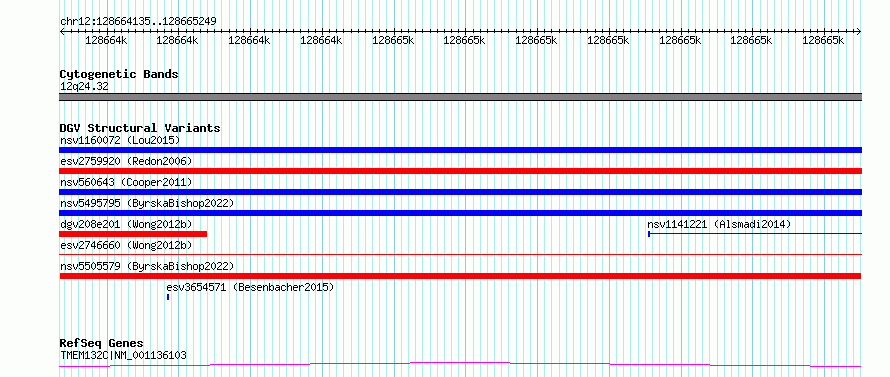
Task: Click the TMEM132C|NM_001136103 gene label
Action: click(123, 355)
